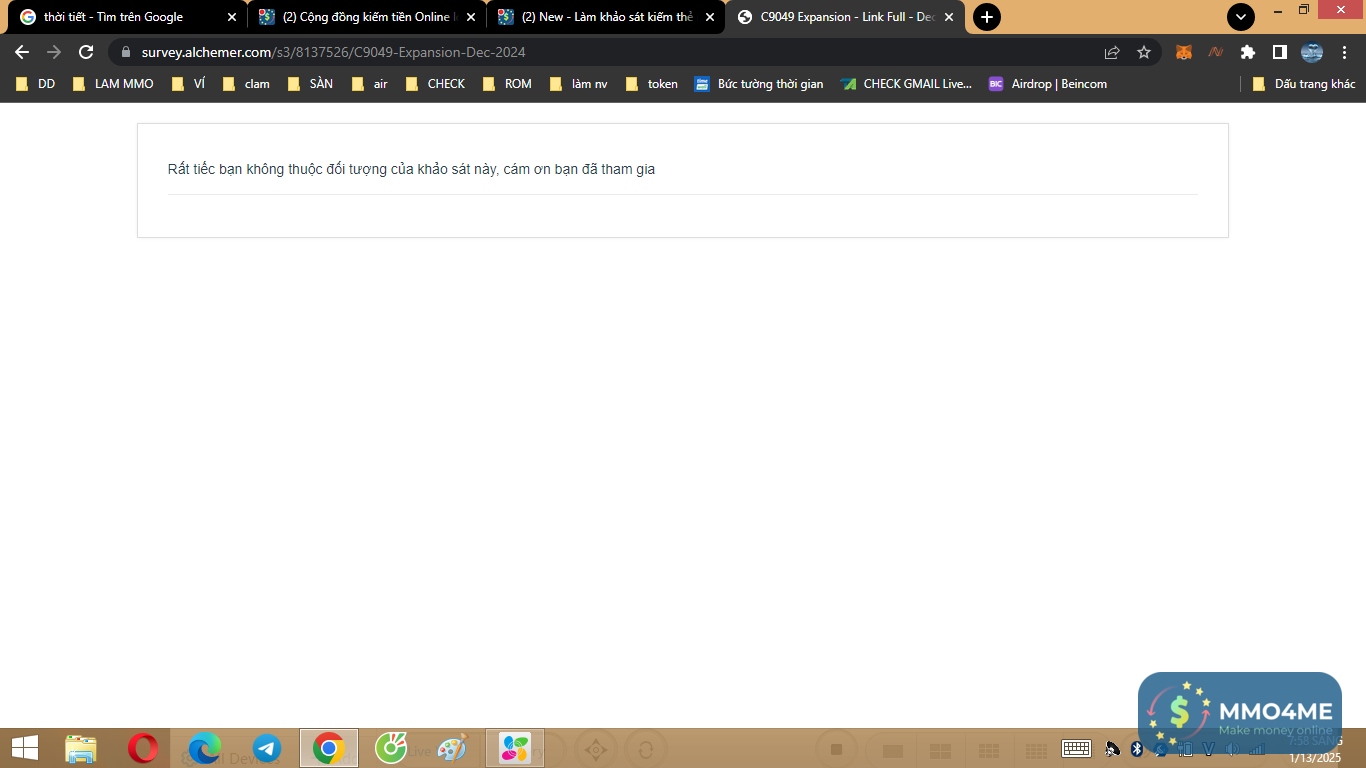This screenshot has height=768, width=1366.
Task: Select the 'C9049 Expansion - Link Full' tab
Action: coord(845,17)
